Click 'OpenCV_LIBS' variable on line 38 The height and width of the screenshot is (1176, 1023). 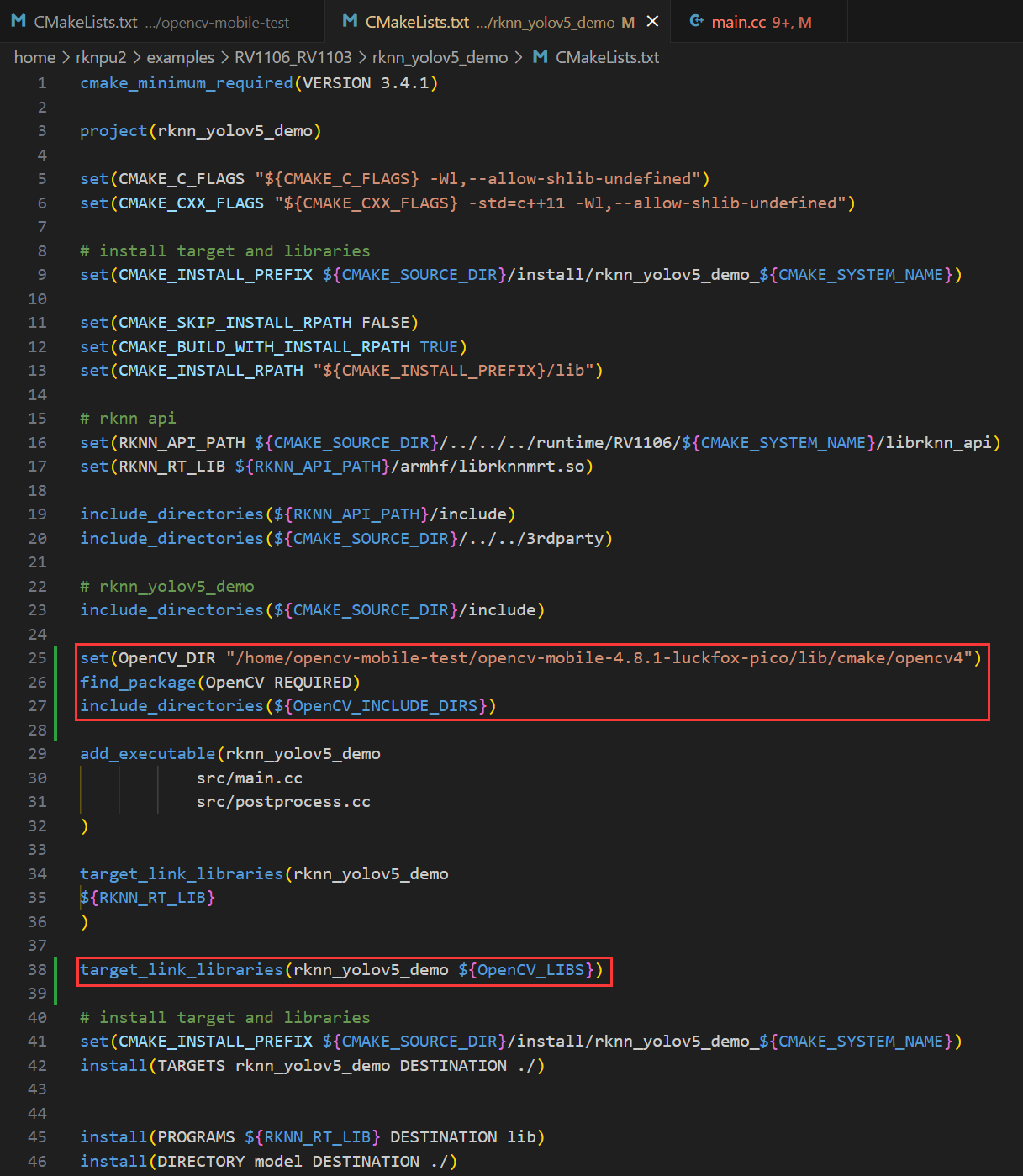point(530,970)
